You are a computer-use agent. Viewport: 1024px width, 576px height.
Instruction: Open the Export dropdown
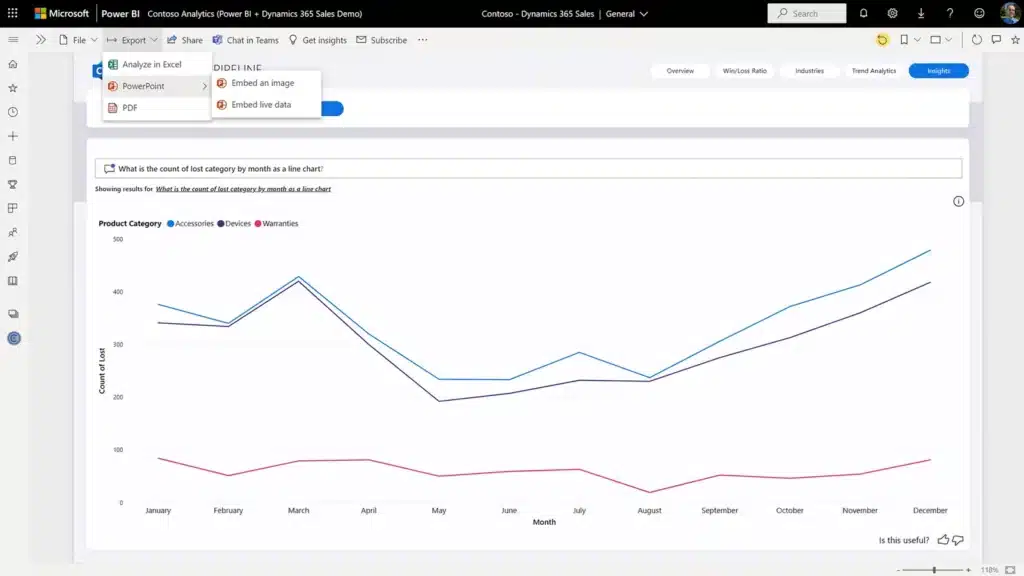(x=133, y=40)
